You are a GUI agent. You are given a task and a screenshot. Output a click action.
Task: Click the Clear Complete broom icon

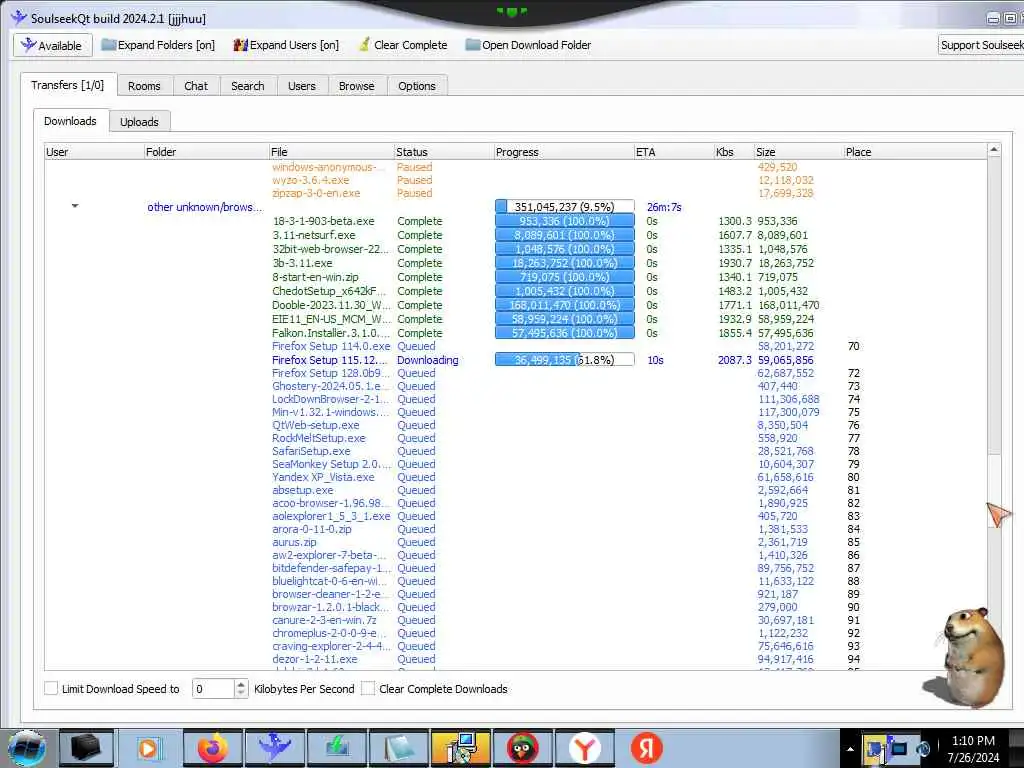(364, 45)
